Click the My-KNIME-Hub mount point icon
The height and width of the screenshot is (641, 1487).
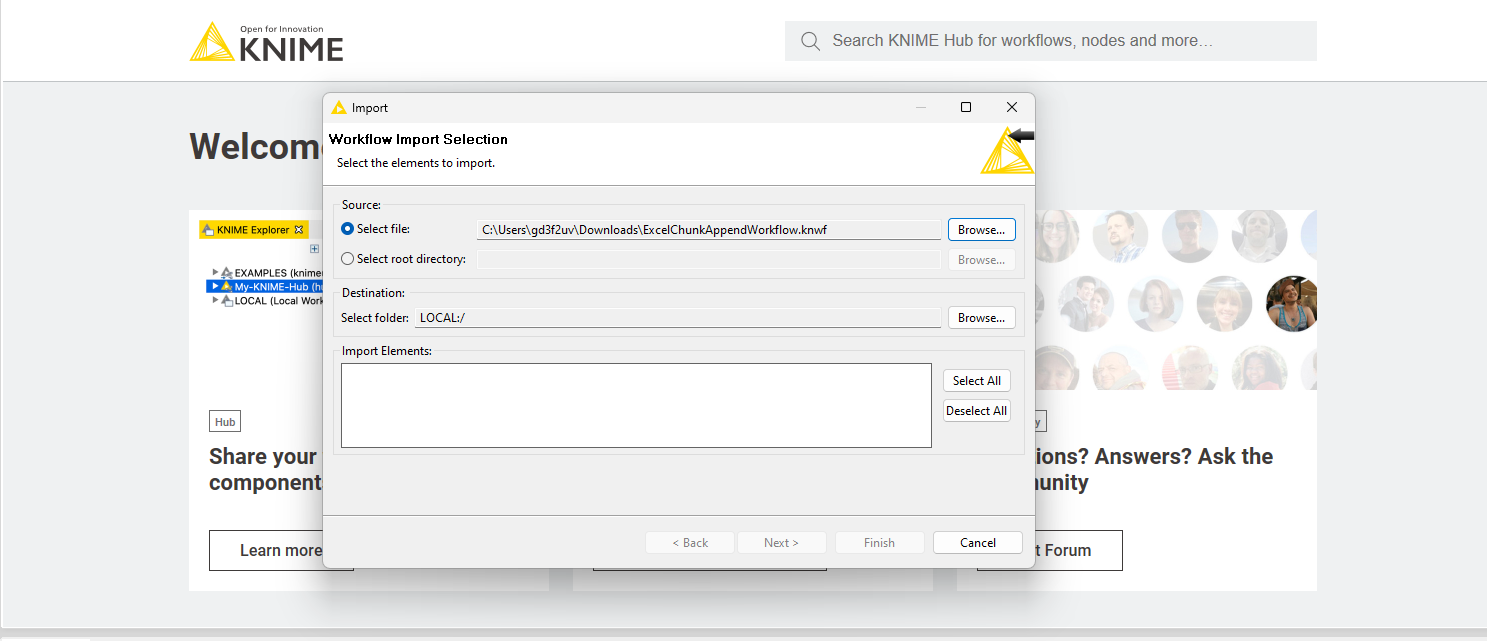point(227,286)
